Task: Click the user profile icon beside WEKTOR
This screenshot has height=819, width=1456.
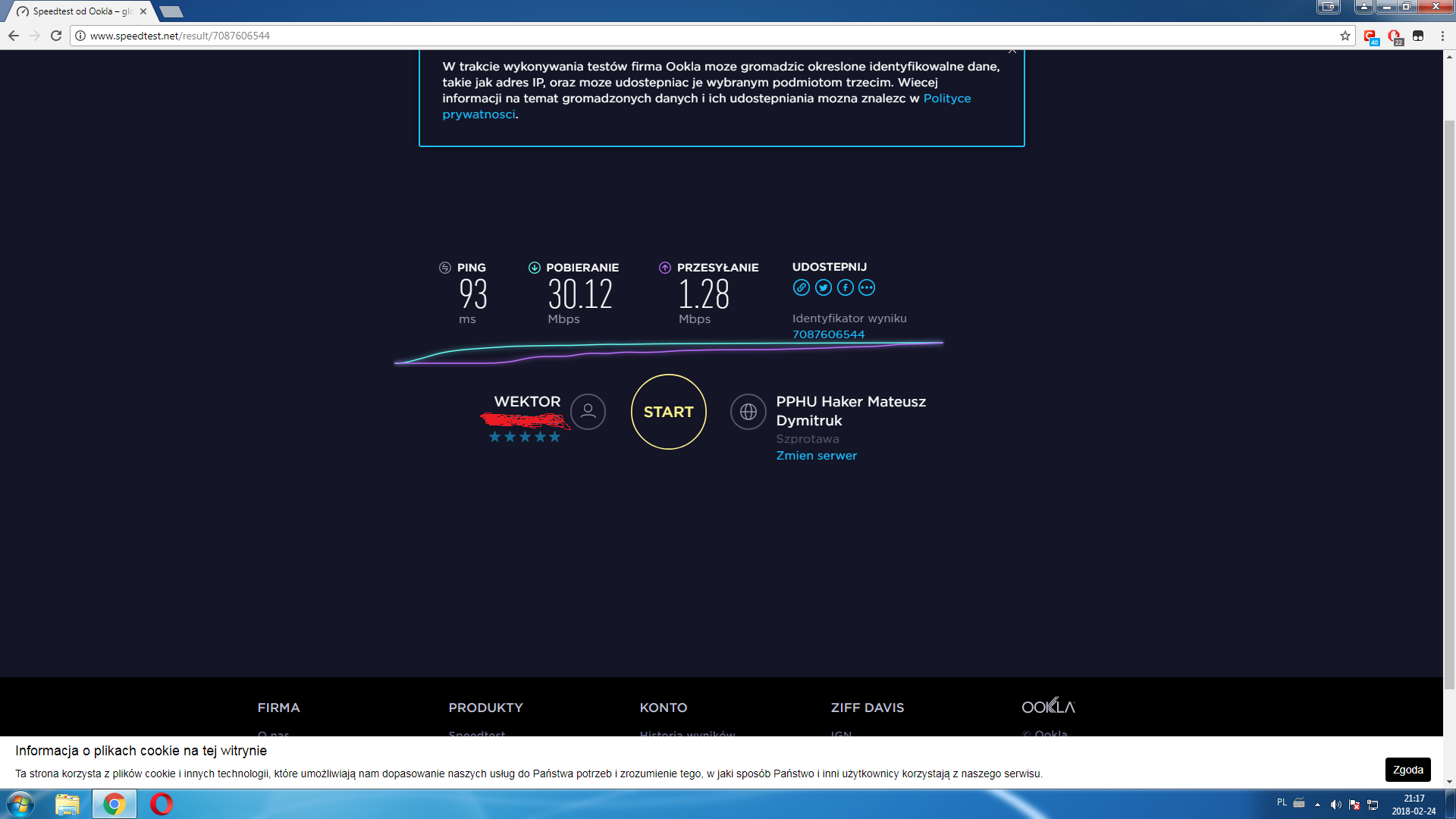Action: [588, 412]
